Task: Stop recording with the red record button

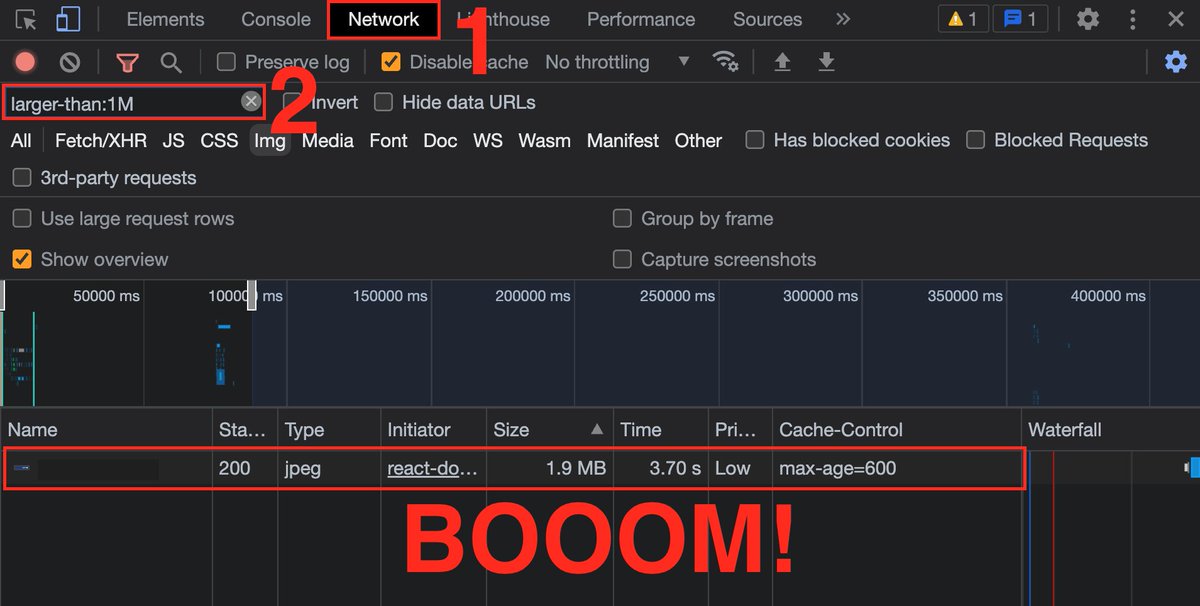Action: point(24,61)
